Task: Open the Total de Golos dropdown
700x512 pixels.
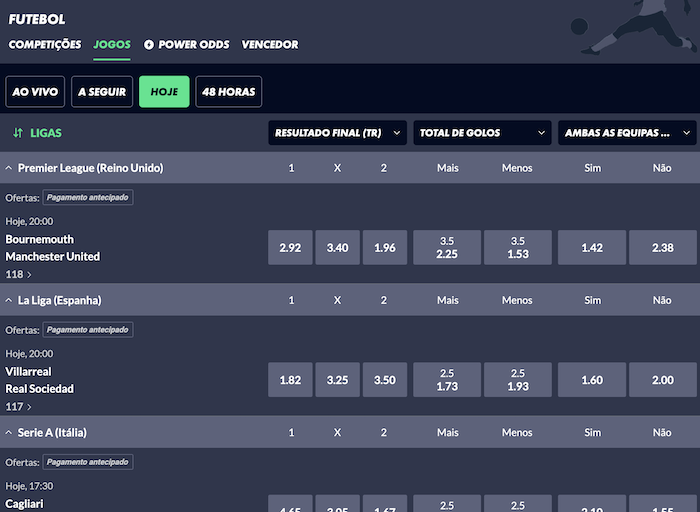Action: point(482,132)
